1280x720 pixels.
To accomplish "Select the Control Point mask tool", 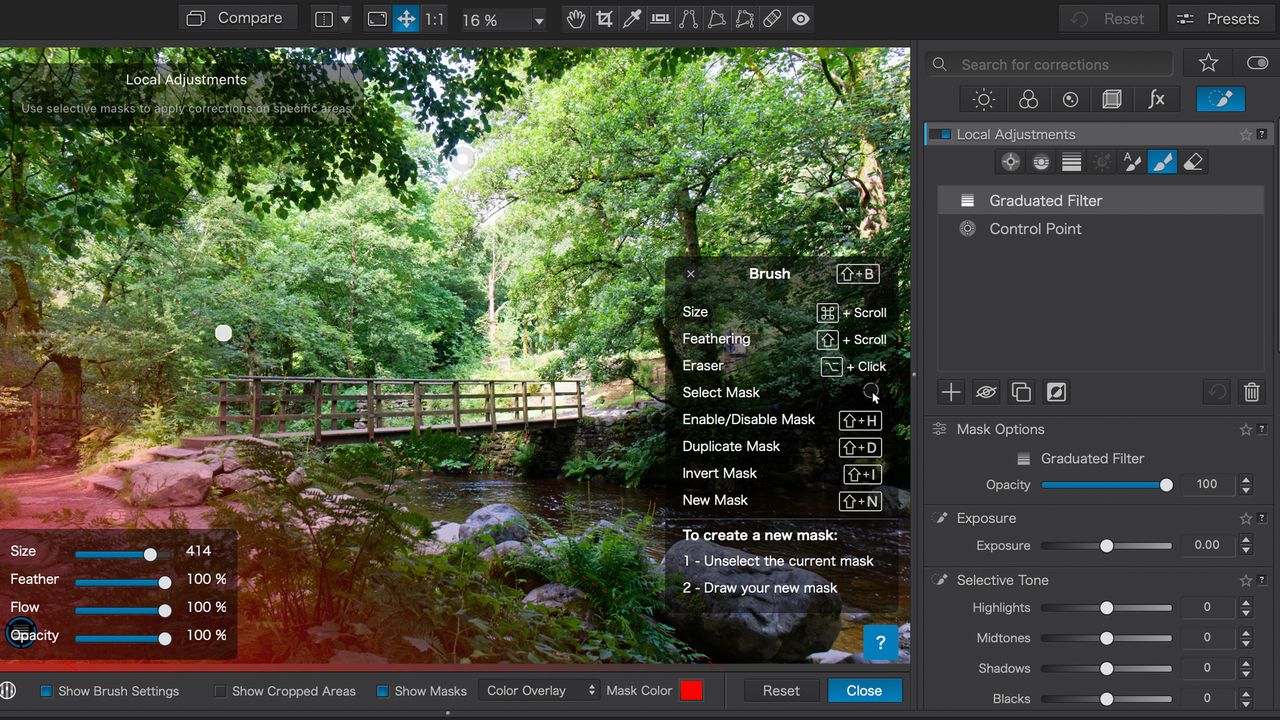I will click(x=1011, y=162).
